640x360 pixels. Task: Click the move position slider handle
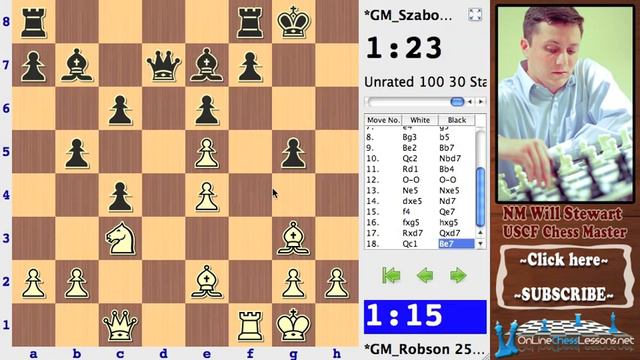tap(457, 102)
